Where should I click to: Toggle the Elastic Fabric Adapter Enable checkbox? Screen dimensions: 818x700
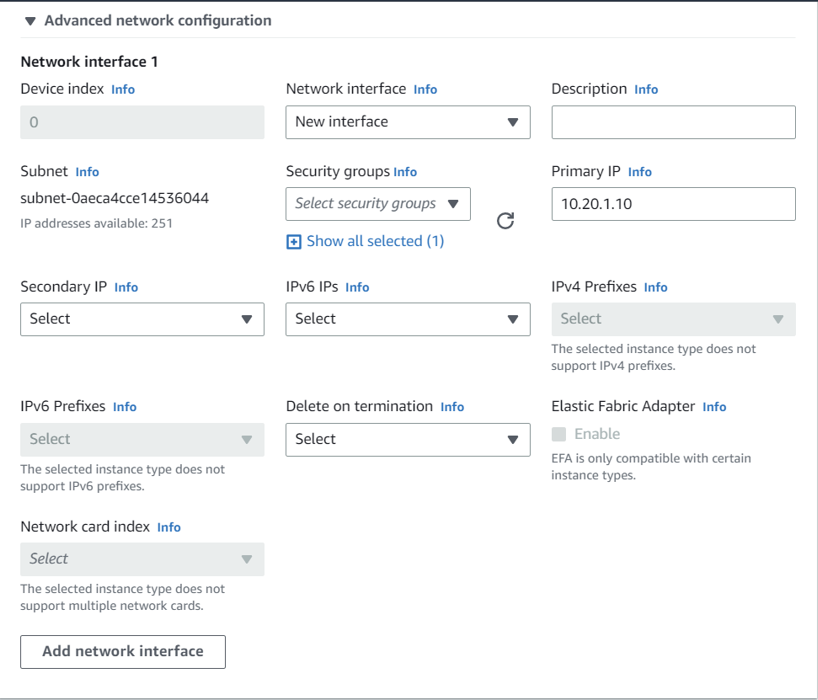click(559, 434)
